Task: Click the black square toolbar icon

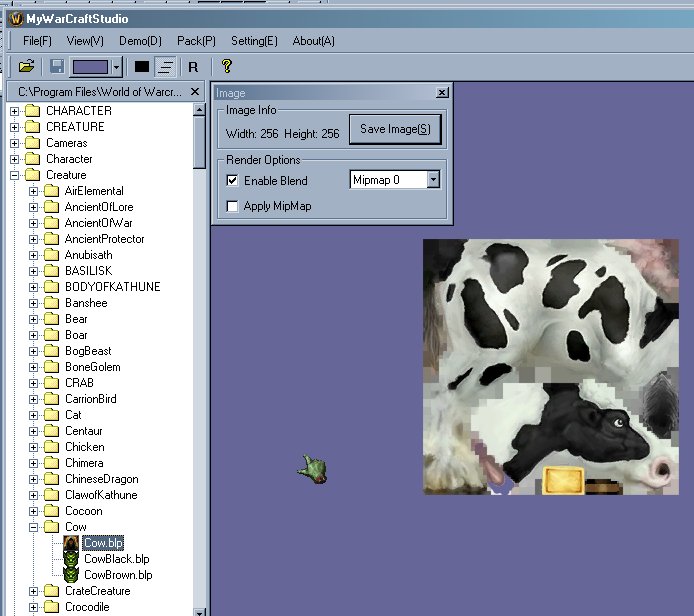Action: (142, 67)
